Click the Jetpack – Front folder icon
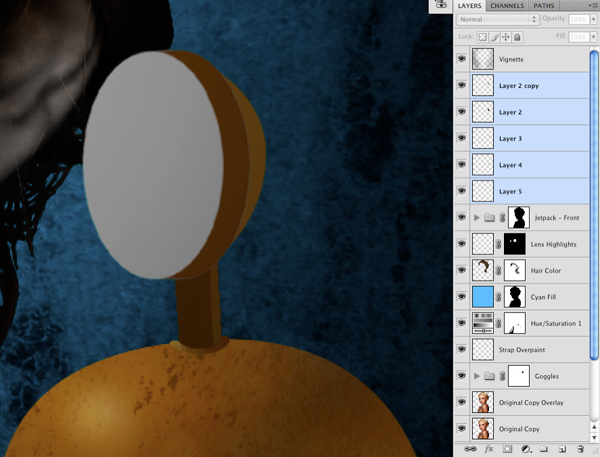 [x=489, y=218]
